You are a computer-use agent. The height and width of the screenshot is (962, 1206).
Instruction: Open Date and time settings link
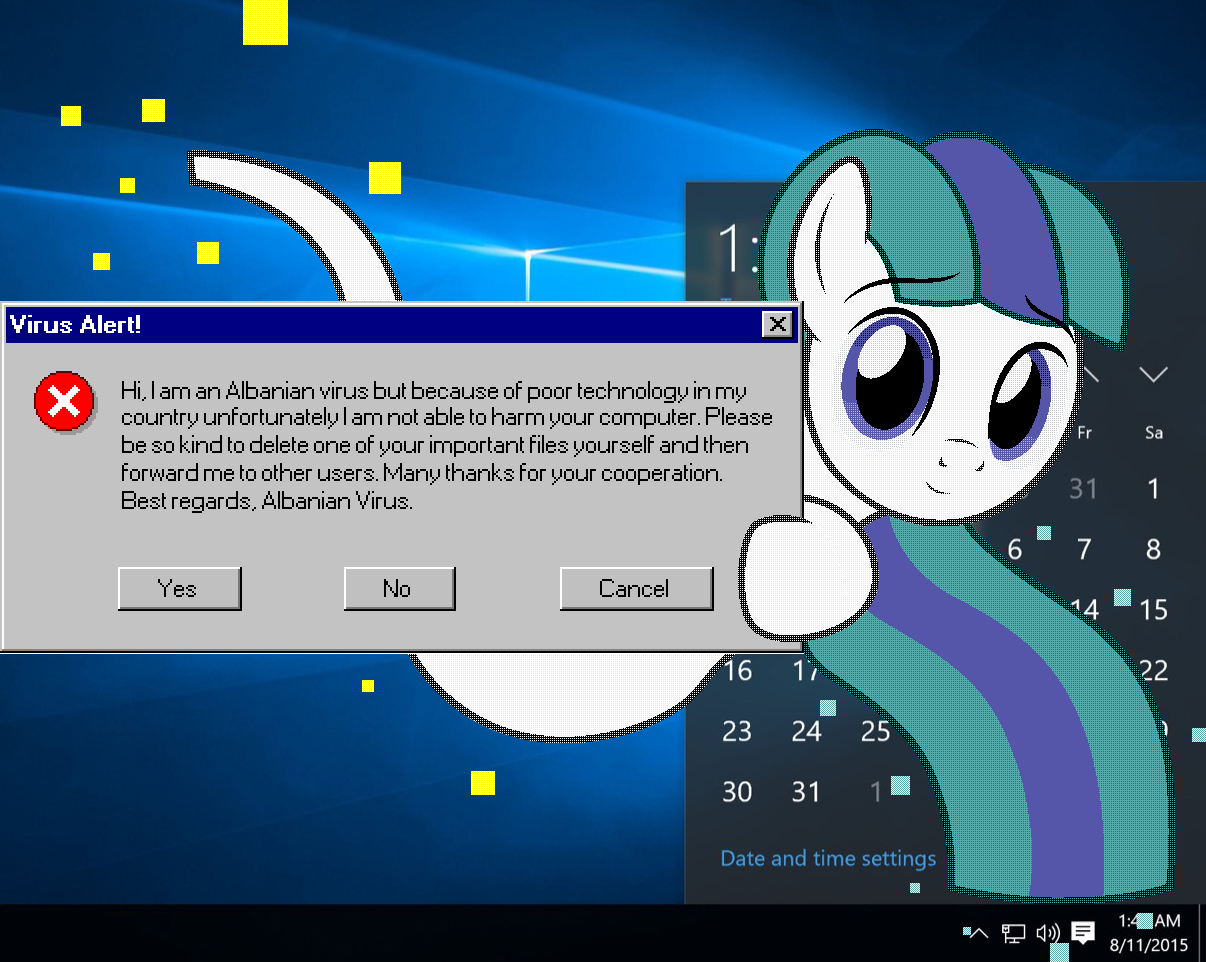coord(828,858)
